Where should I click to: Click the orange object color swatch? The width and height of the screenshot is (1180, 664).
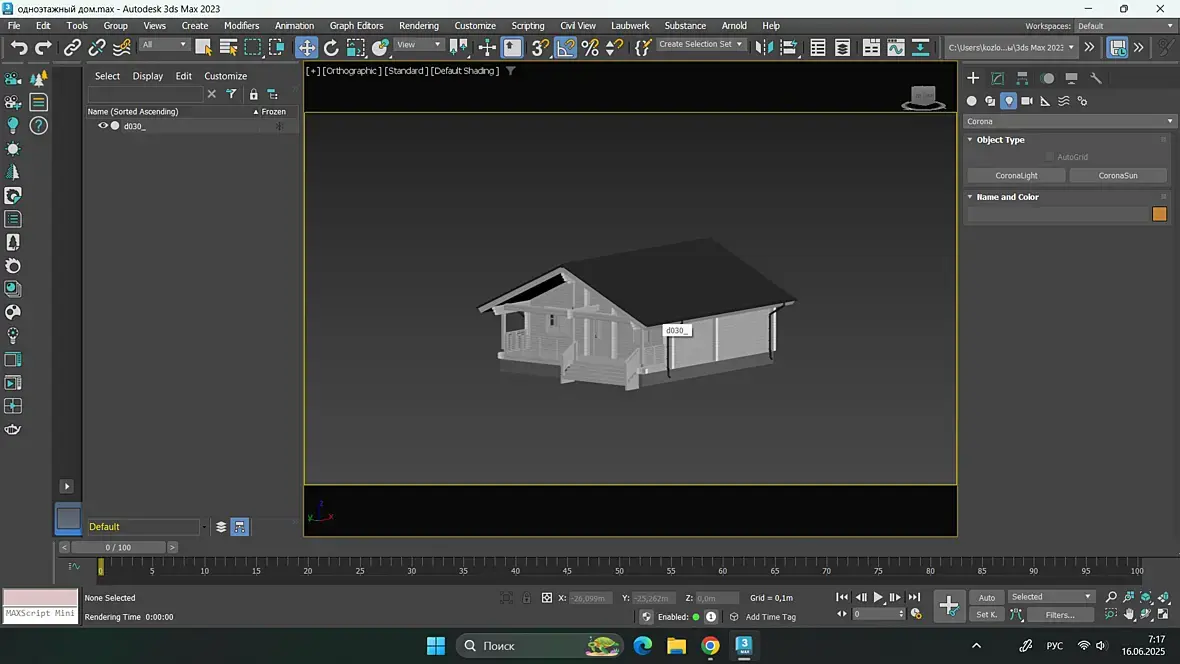(x=1159, y=214)
